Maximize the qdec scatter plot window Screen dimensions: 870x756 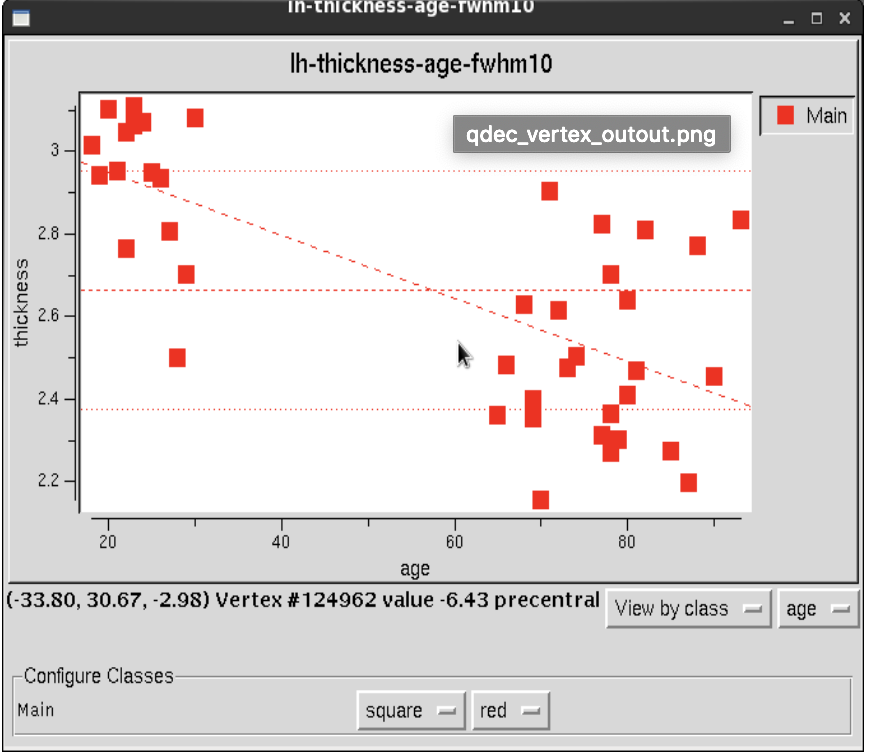(819, 18)
